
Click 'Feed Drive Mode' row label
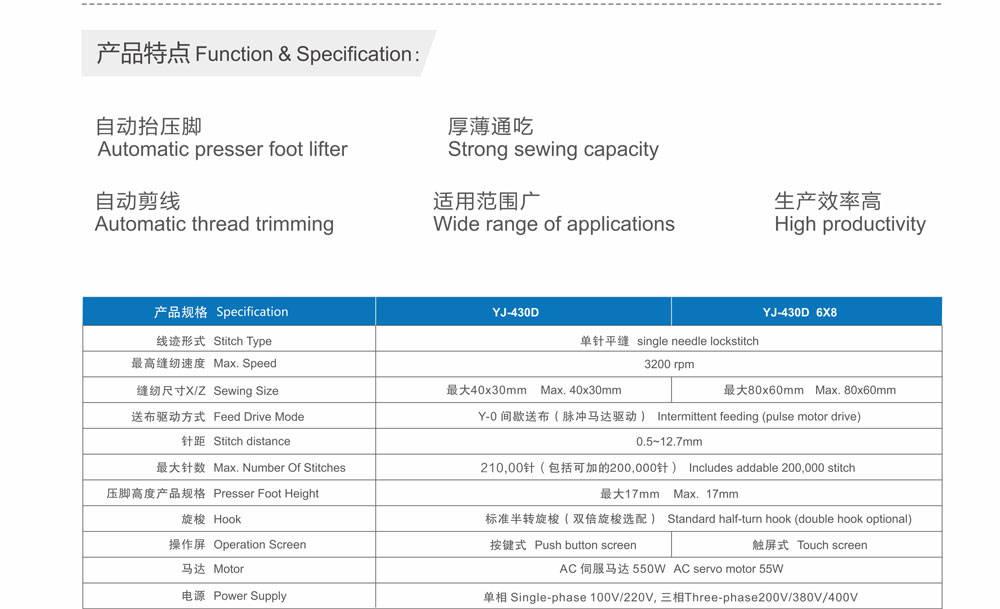pos(258,416)
